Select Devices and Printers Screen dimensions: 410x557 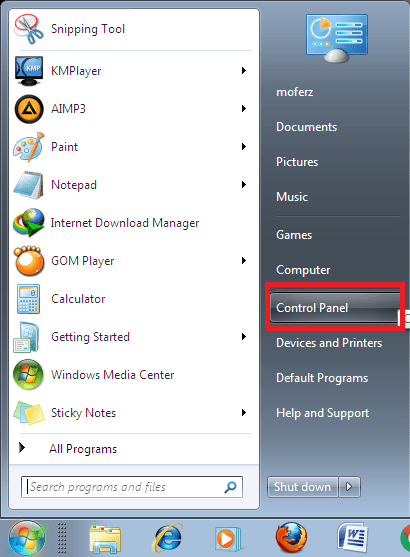(329, 343)
